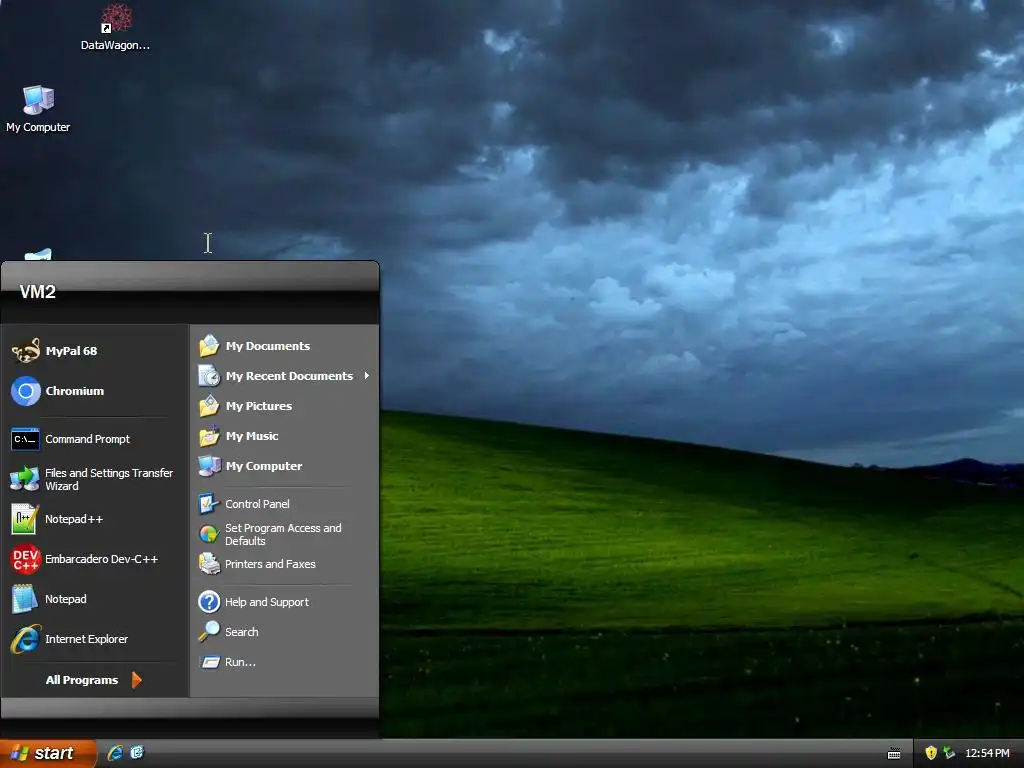
Task: Open MyPal 68 from the Start menu
Action: click(95, 351)
